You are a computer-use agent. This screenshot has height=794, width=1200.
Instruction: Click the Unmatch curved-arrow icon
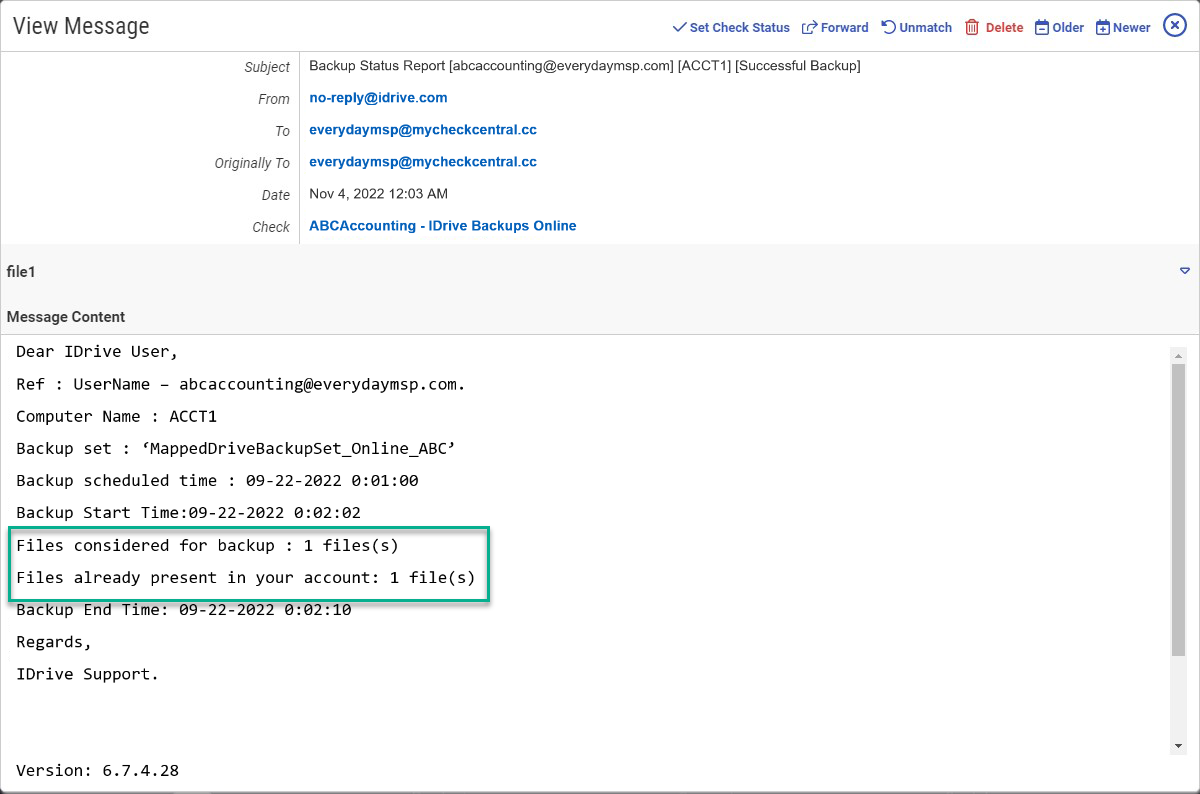[890, 27]
